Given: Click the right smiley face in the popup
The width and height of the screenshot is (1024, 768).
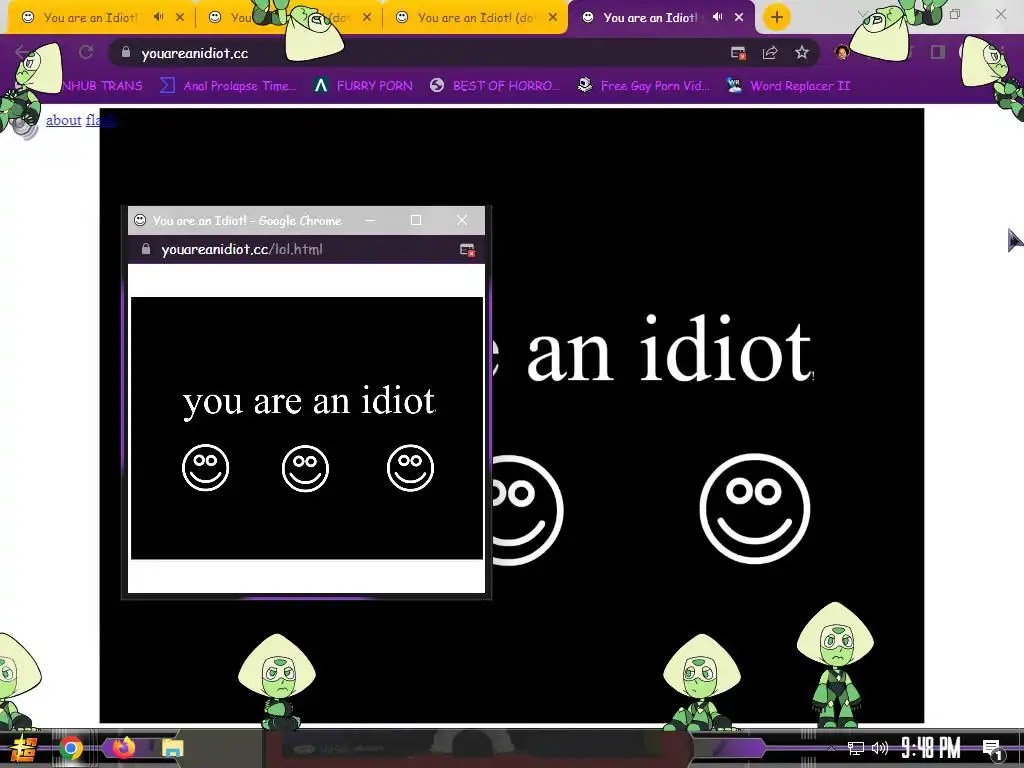Looking at the screenshot, I should (x=410, y=468).
